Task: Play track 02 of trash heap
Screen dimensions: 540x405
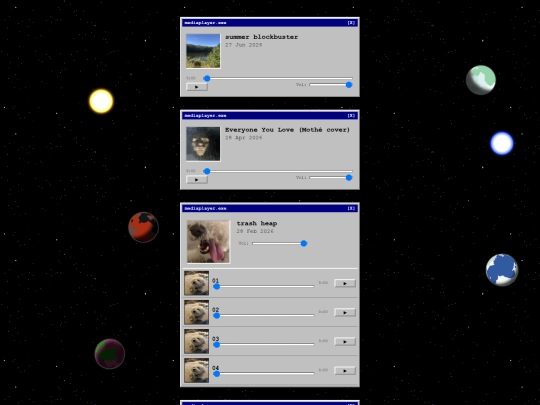Action: [x=345, y=312]
